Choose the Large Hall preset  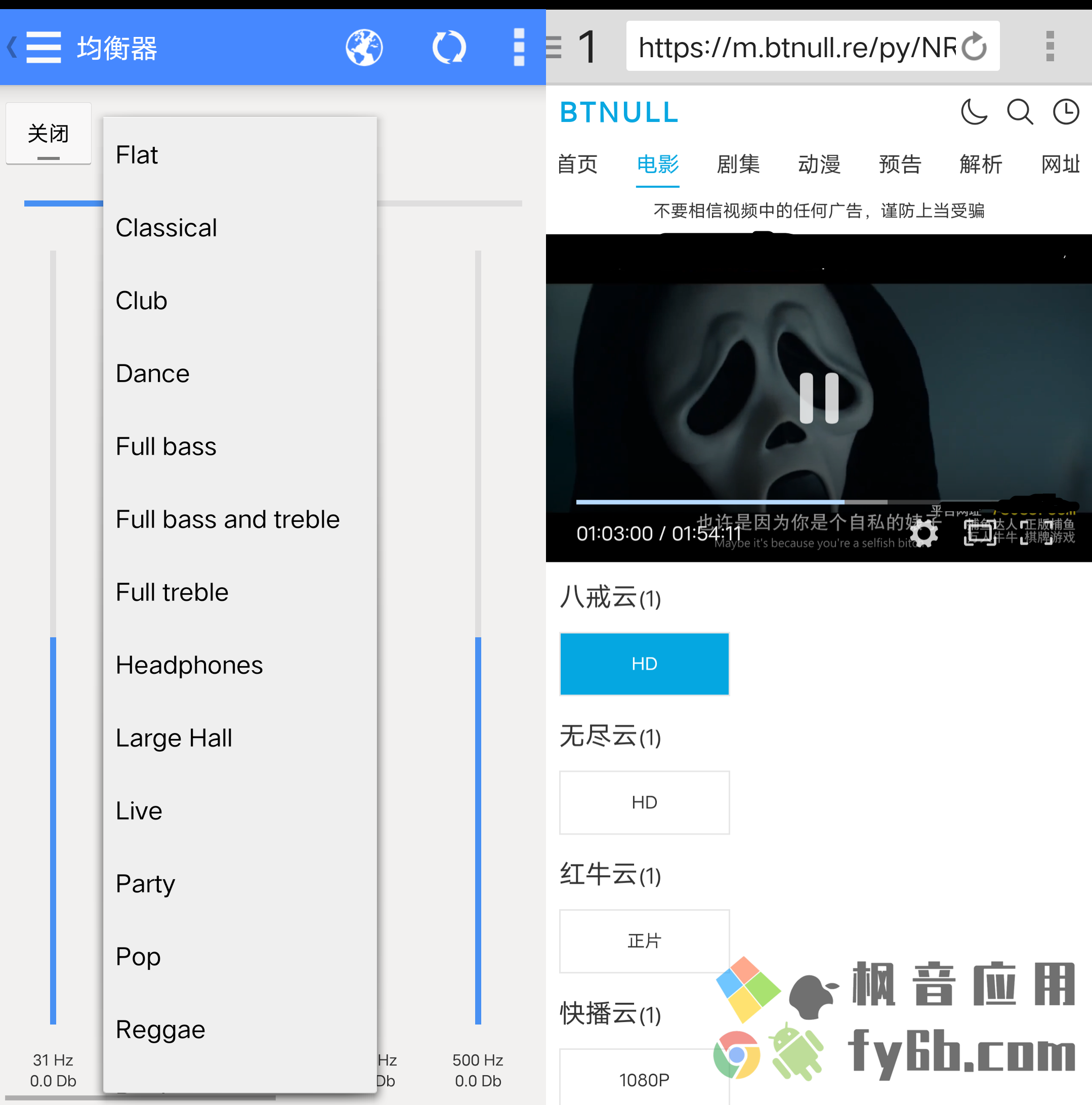(239, 738)
